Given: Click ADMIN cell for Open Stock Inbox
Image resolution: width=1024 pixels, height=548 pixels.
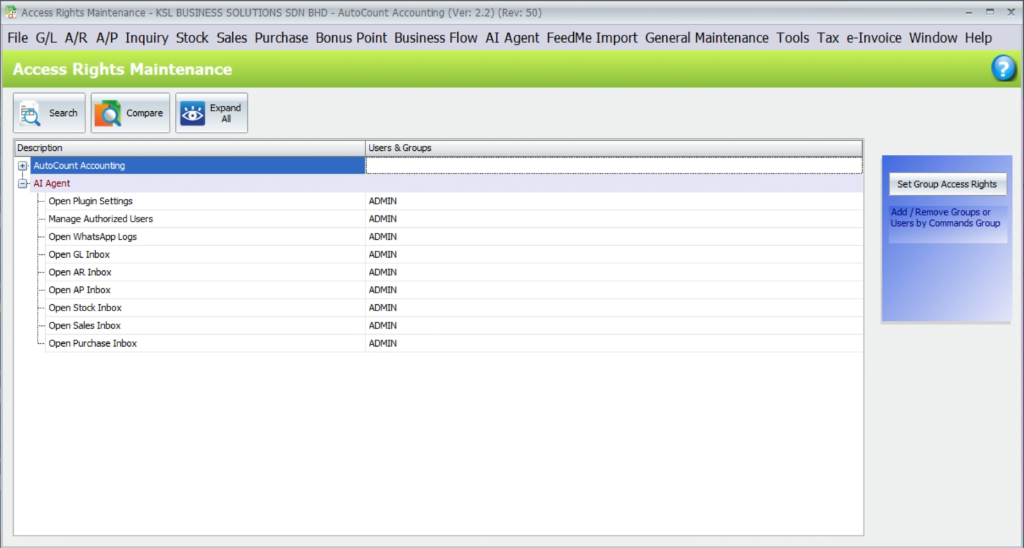Looking at the screenshot, I should 614,308.
